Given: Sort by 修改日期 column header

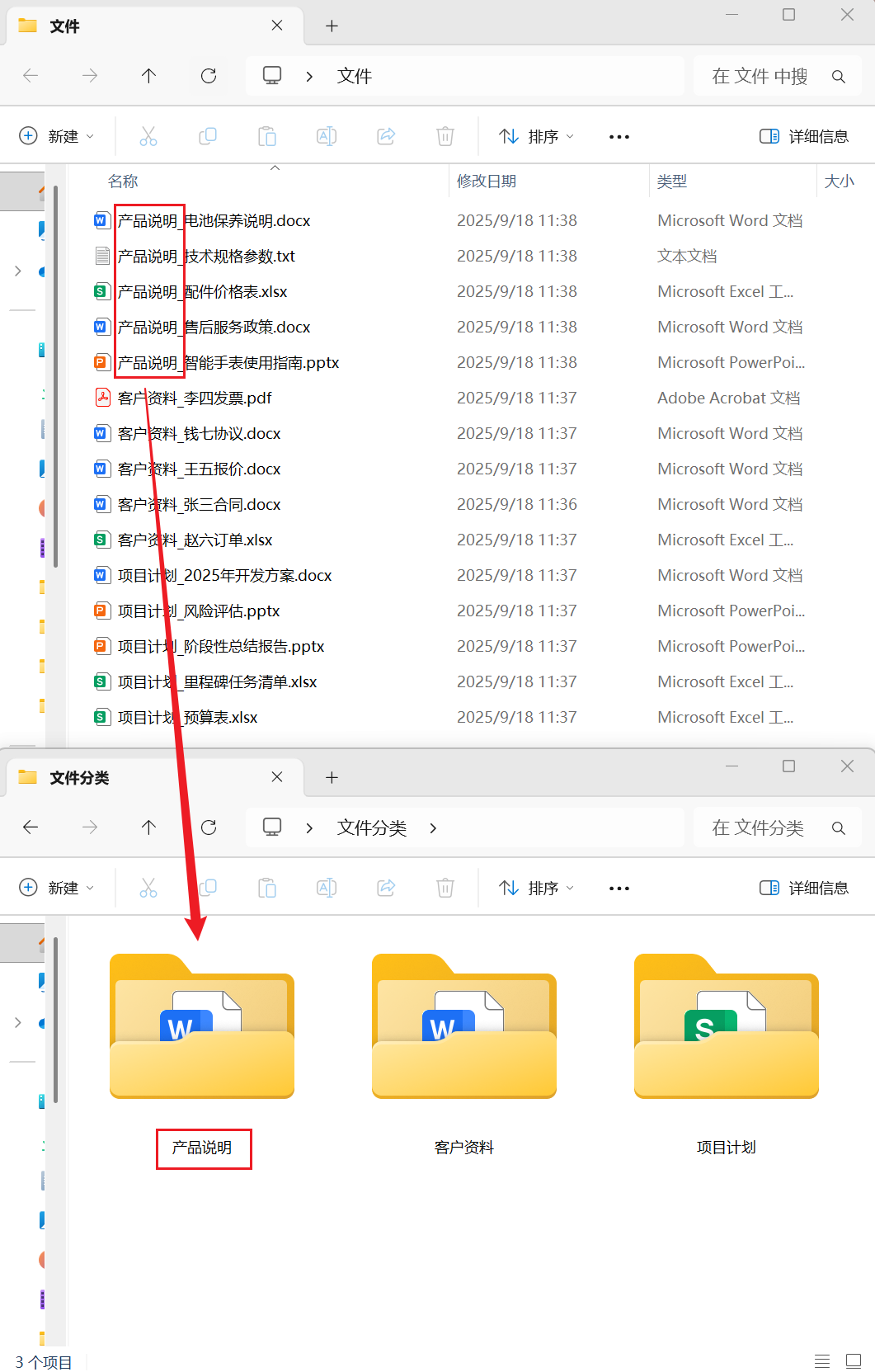Looking at the screenshot, I should [x=487, y=182].
